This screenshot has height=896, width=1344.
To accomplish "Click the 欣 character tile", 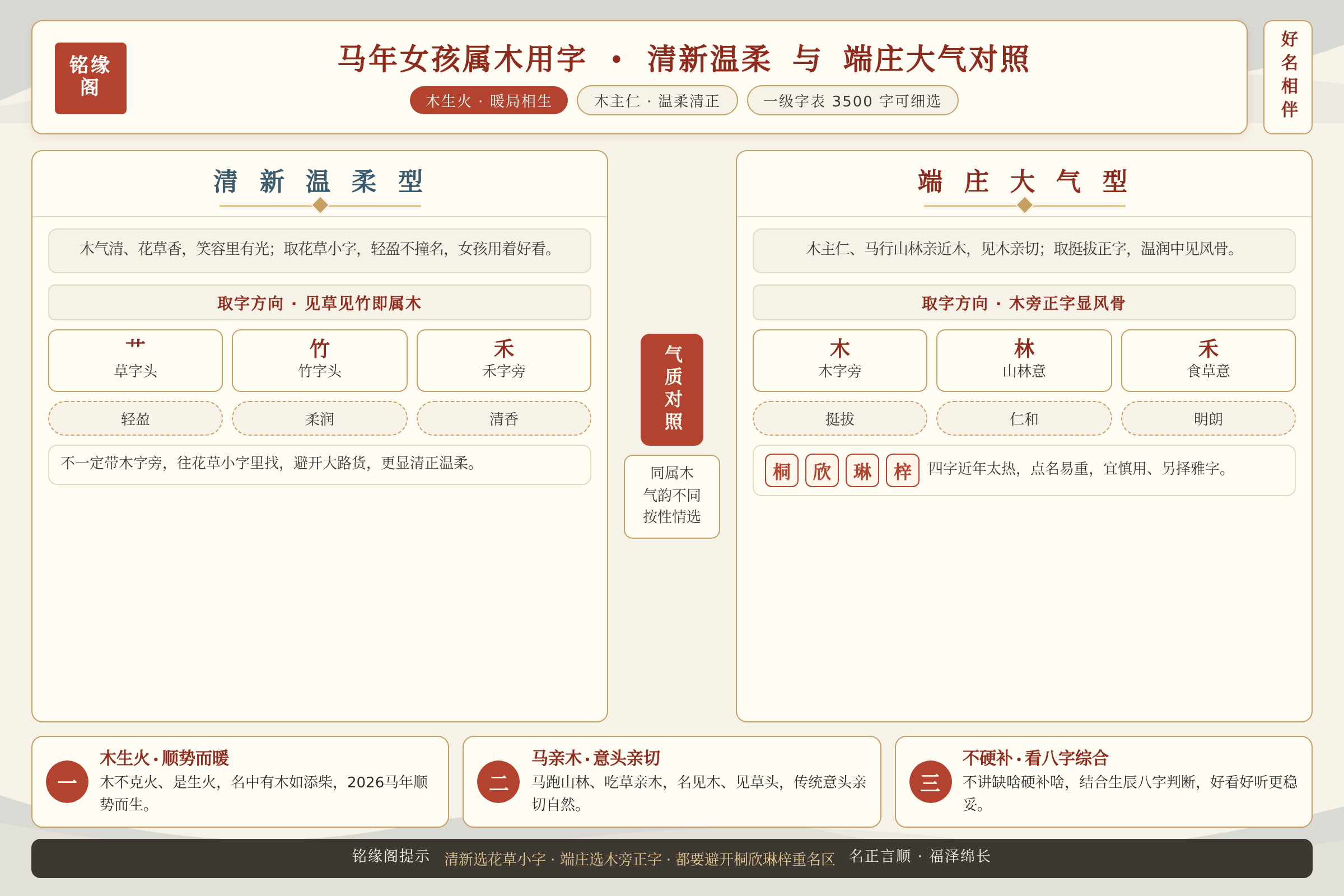I will [x=822, y=470].
